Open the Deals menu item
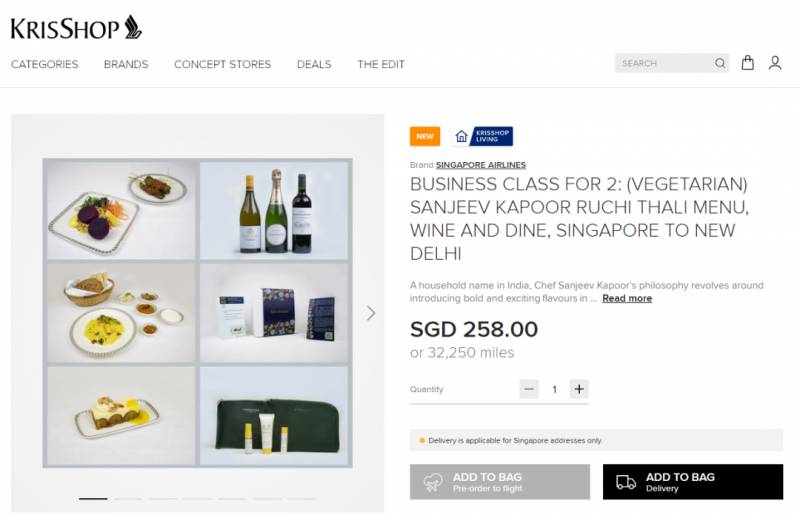Image resolution: width=800 pixels, height=515 pixels. click(x=314, y=64)
